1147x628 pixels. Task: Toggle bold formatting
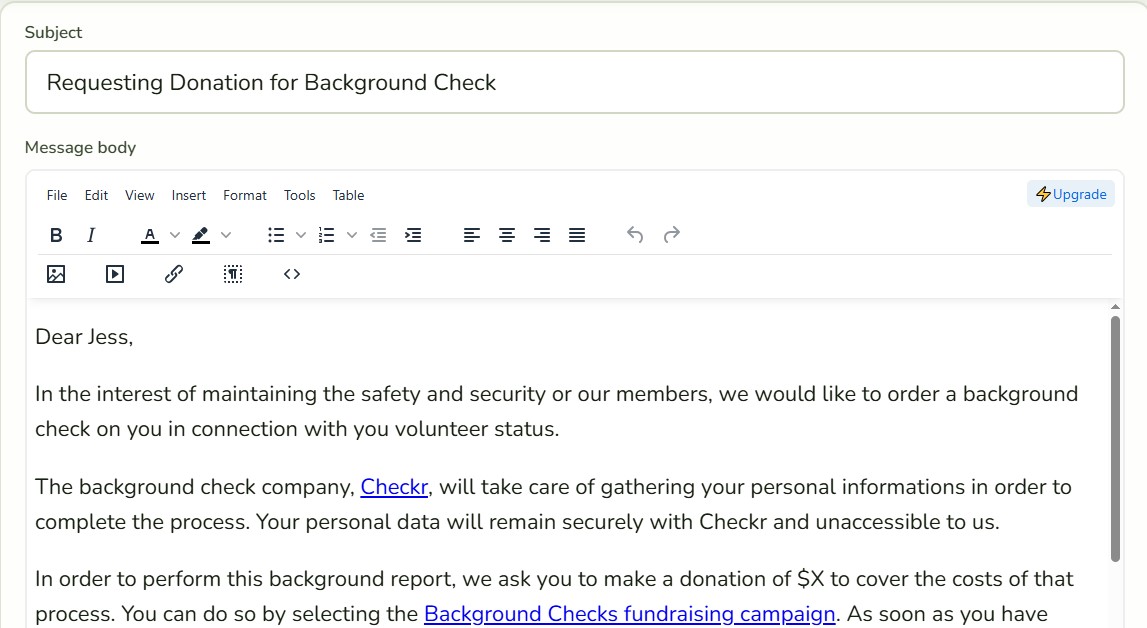coord(56,235)
